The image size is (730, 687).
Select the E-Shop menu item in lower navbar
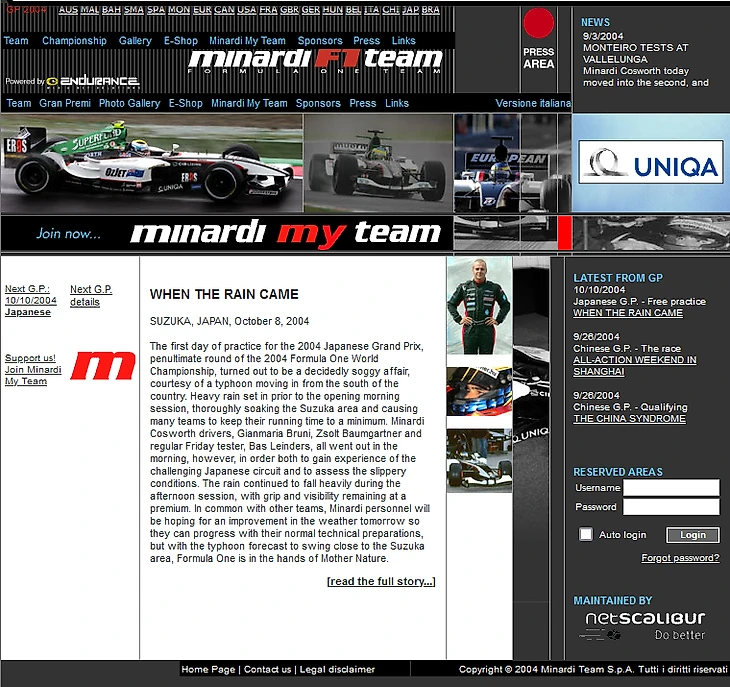[x=185, y=103]
